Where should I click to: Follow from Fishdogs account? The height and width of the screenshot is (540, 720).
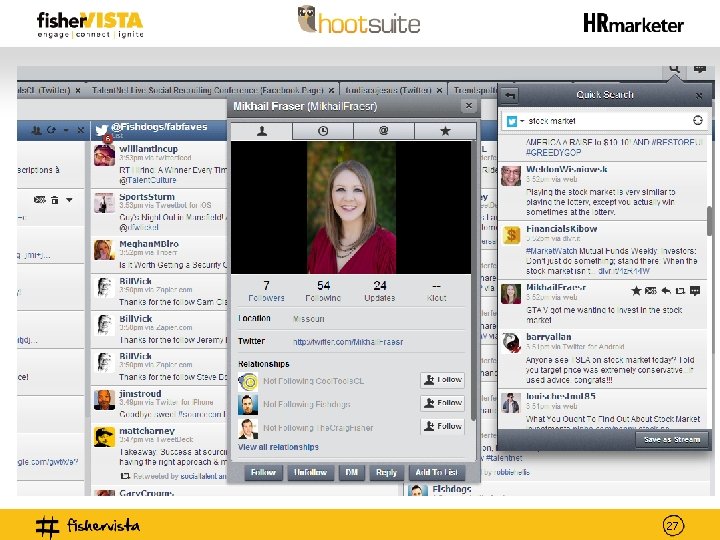[443, 403]
